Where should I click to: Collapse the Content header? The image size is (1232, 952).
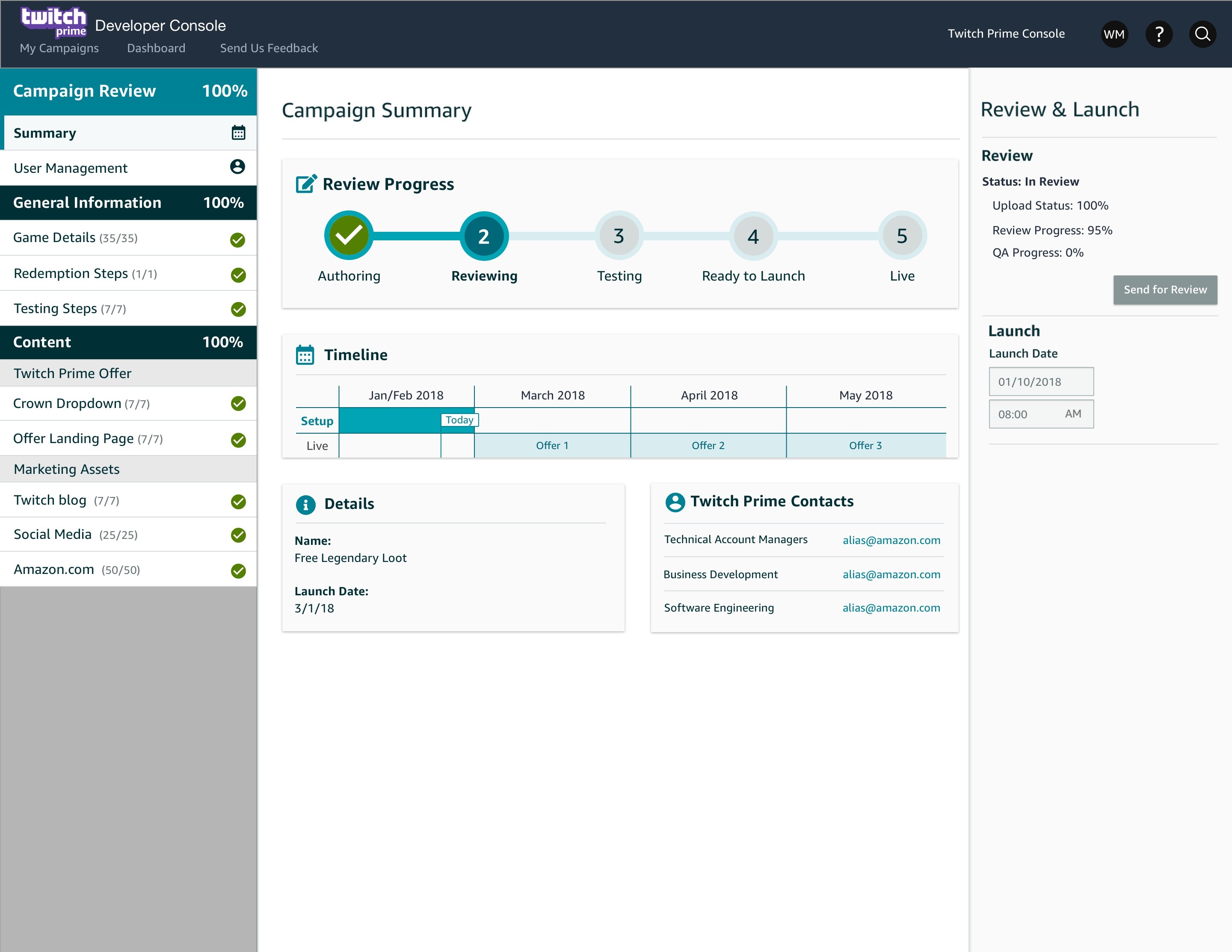(x=129, y=342)
